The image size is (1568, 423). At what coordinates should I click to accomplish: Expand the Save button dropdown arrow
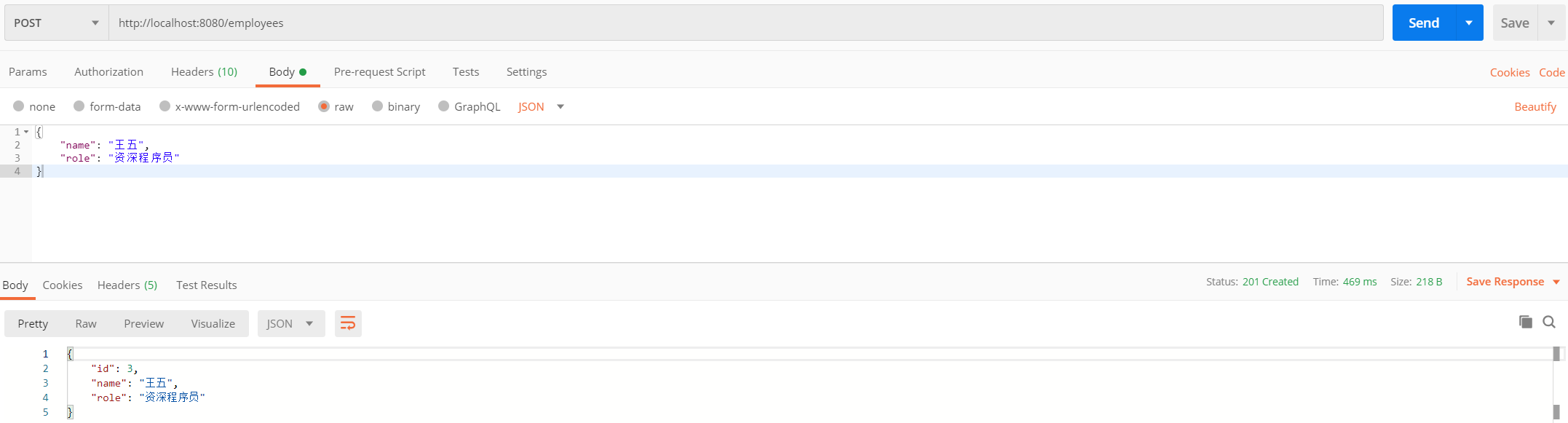coord(1551,23)
